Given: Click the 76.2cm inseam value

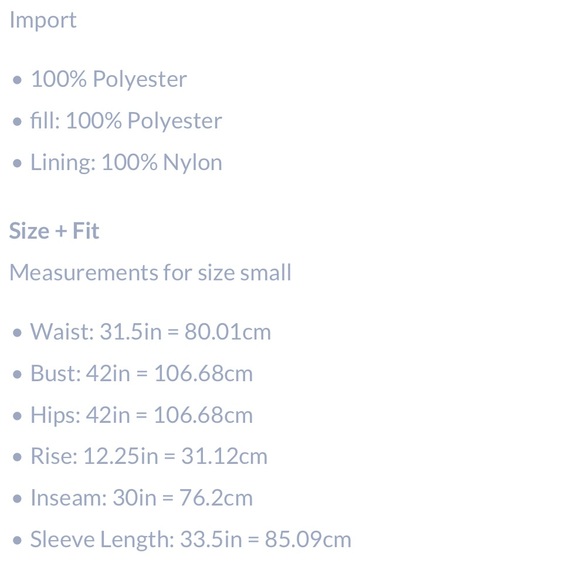Looking at the screenshot, I should [x=216, y=498].
